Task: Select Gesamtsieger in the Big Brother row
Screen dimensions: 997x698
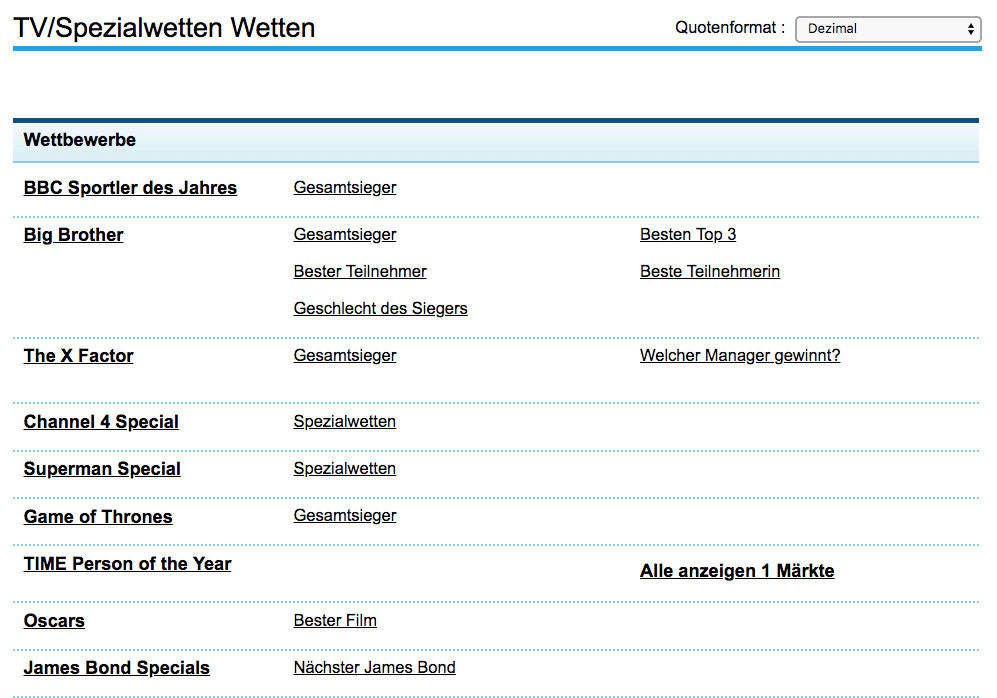Action: pos(345,234)
